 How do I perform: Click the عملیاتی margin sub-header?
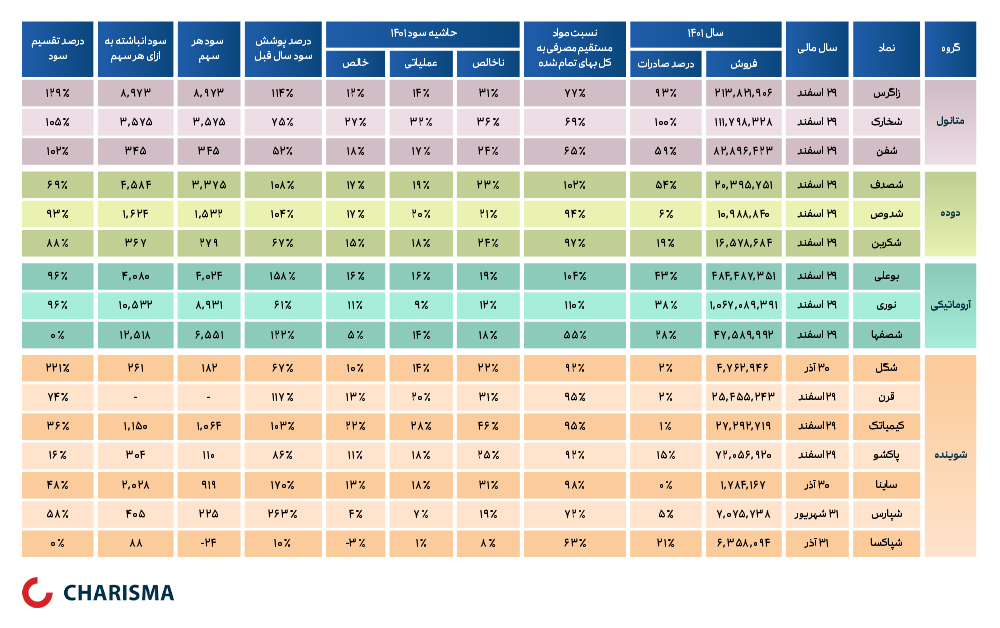point(421,64)
